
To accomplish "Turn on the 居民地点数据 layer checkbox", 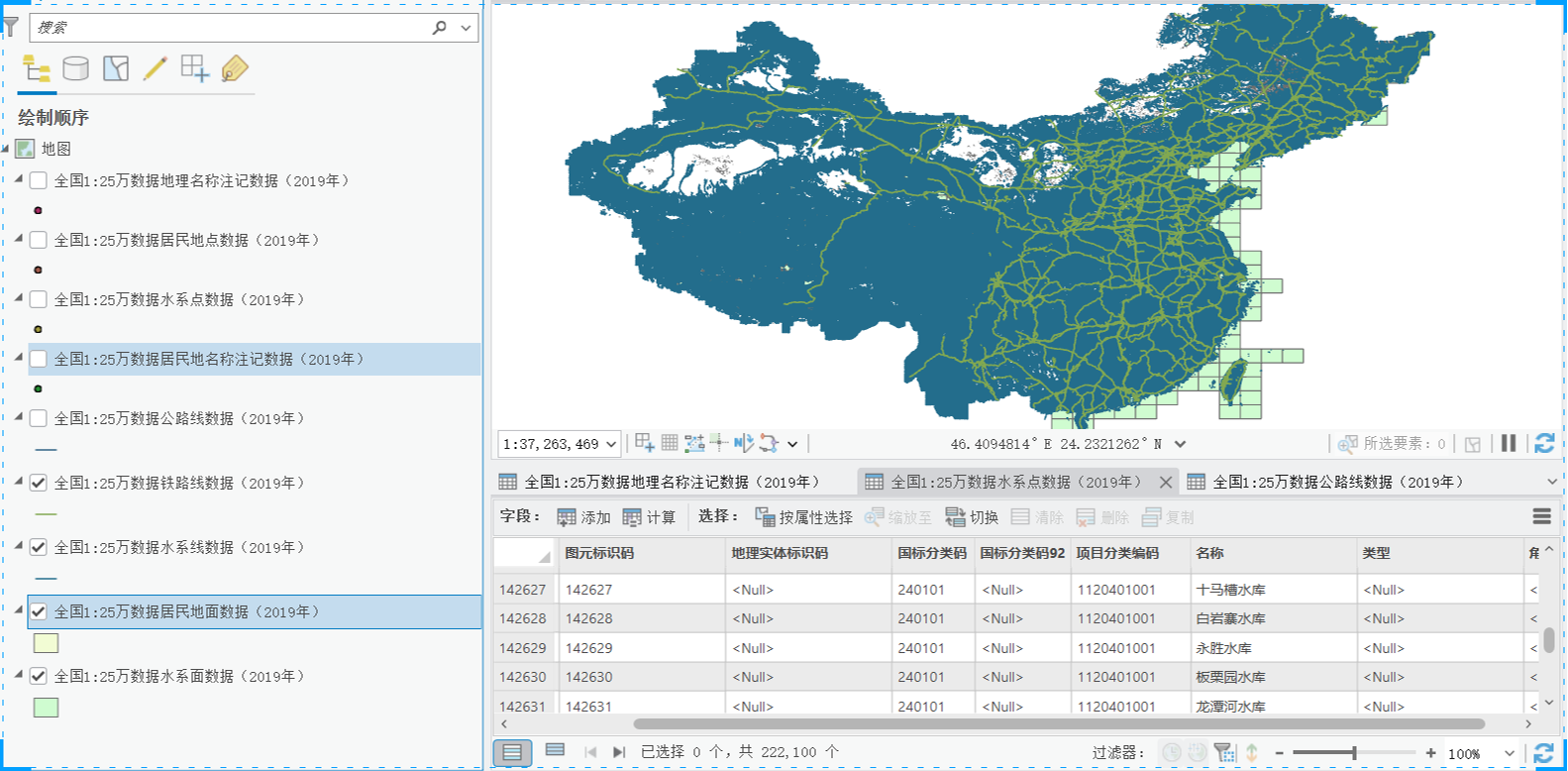I will [x=39, y=240].
